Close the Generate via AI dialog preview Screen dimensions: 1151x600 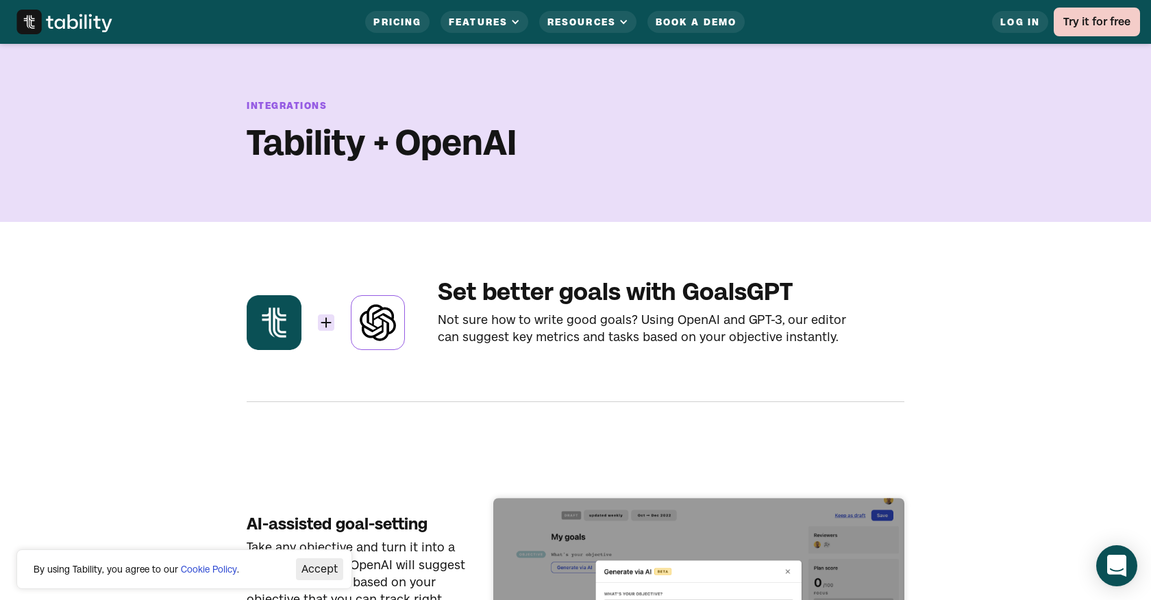point(787,572)
